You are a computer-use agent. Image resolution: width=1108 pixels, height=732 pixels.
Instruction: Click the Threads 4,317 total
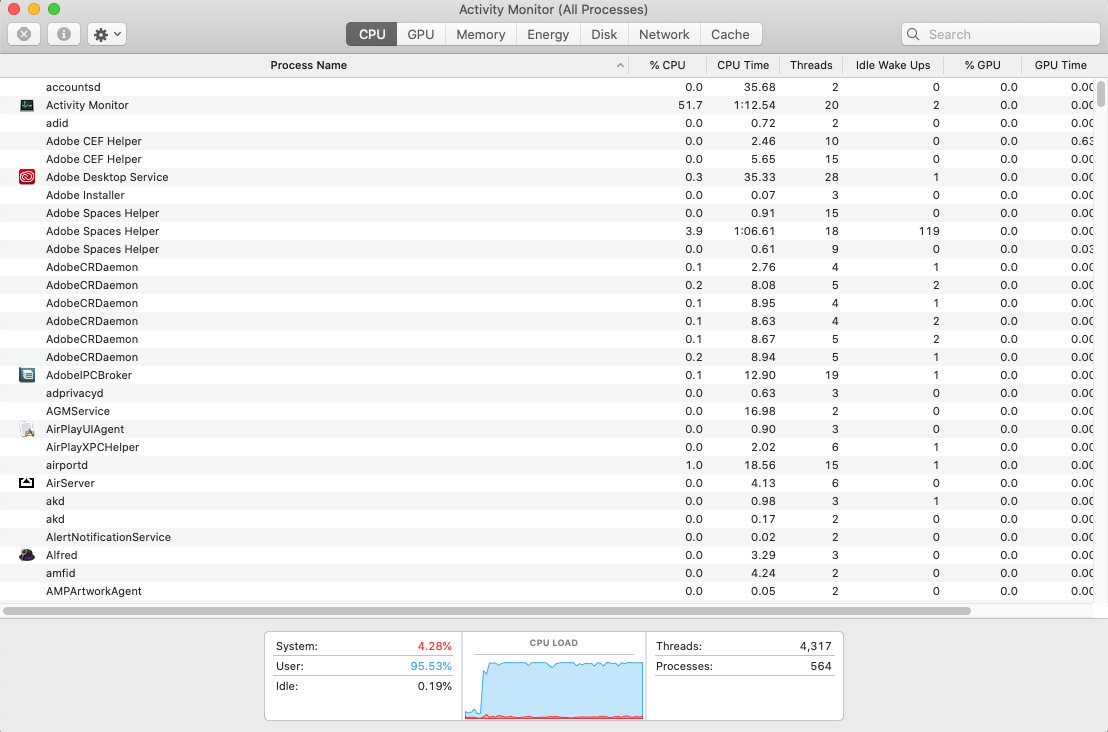point(815,647)
